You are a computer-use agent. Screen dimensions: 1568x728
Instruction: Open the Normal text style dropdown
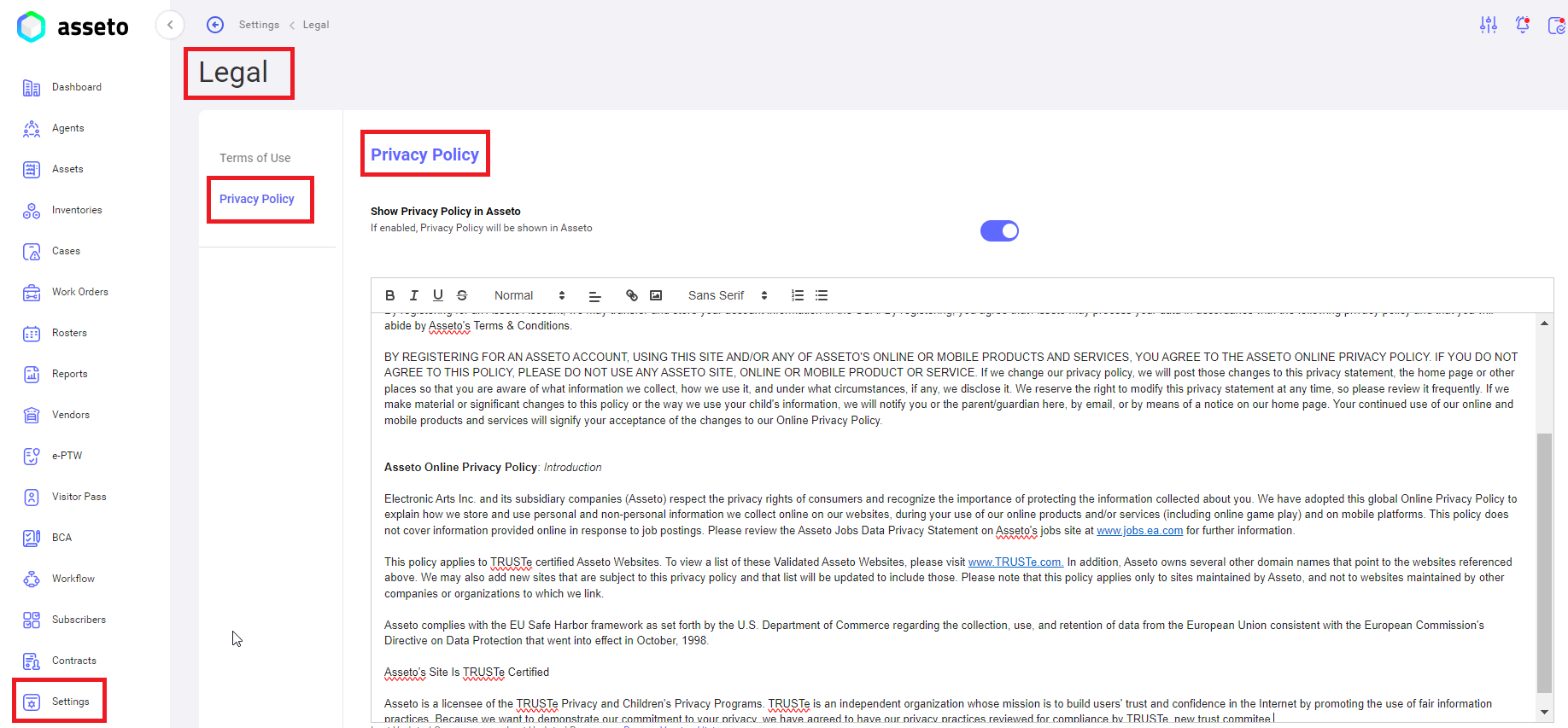click(x=529, y=295)
